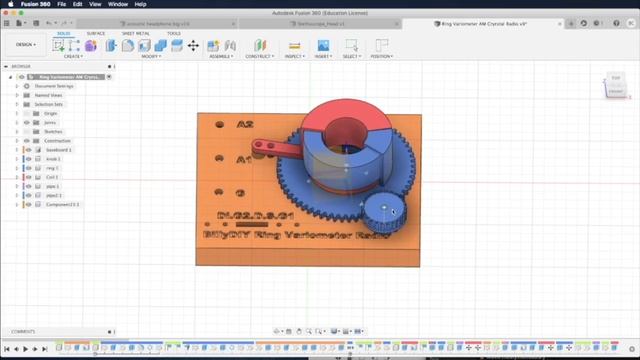Open the Viewports layout options
Viewport: 640px width, 360px height.
click(359, 331)
